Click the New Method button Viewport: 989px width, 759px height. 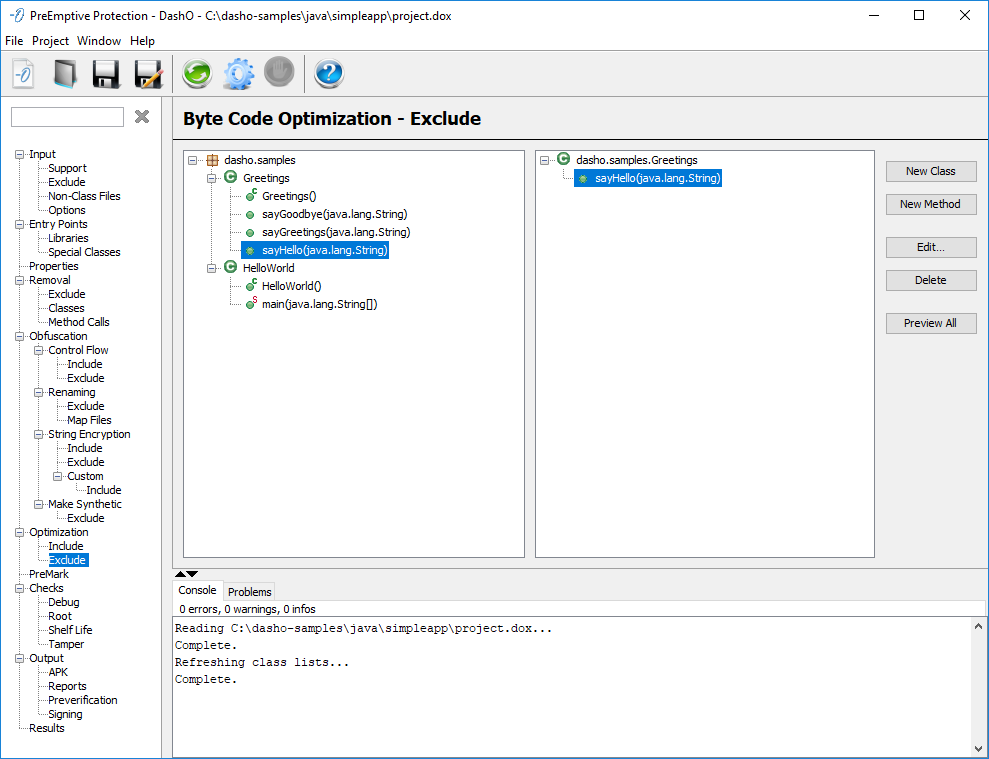930,204
